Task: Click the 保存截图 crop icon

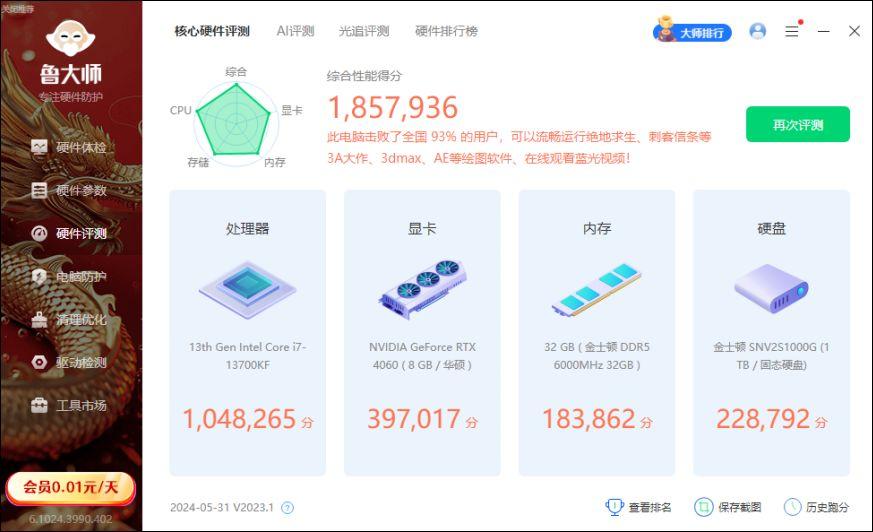Action: (703, 507)
